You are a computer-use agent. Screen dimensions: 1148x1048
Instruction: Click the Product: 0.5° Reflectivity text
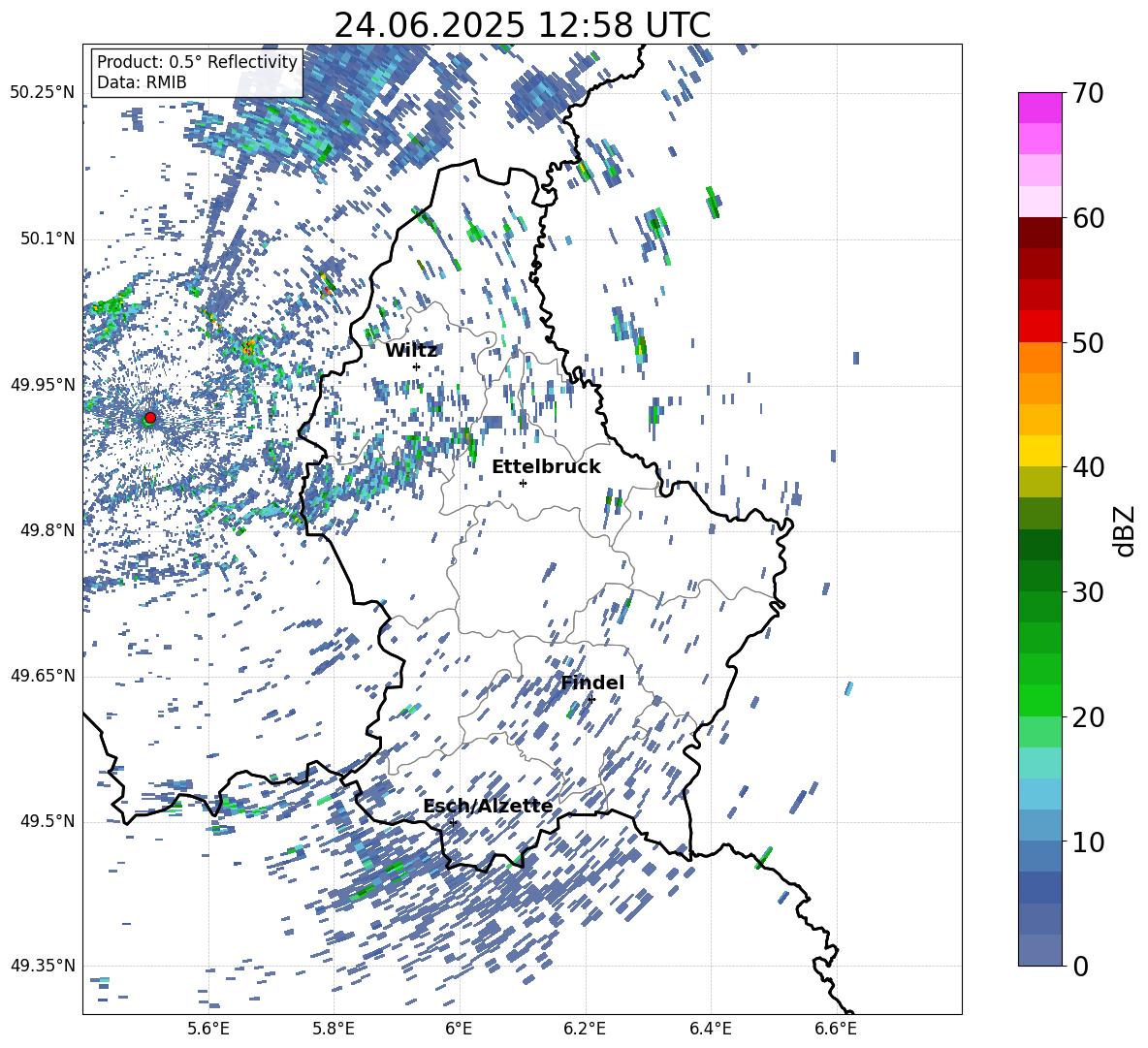(197, 61)
